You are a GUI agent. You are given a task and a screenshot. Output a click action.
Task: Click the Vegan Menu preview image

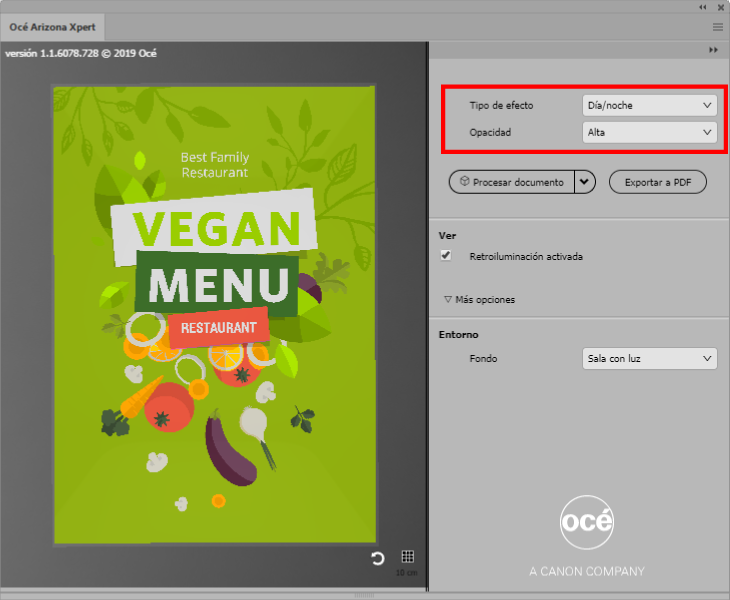click(x=215, y=315)
